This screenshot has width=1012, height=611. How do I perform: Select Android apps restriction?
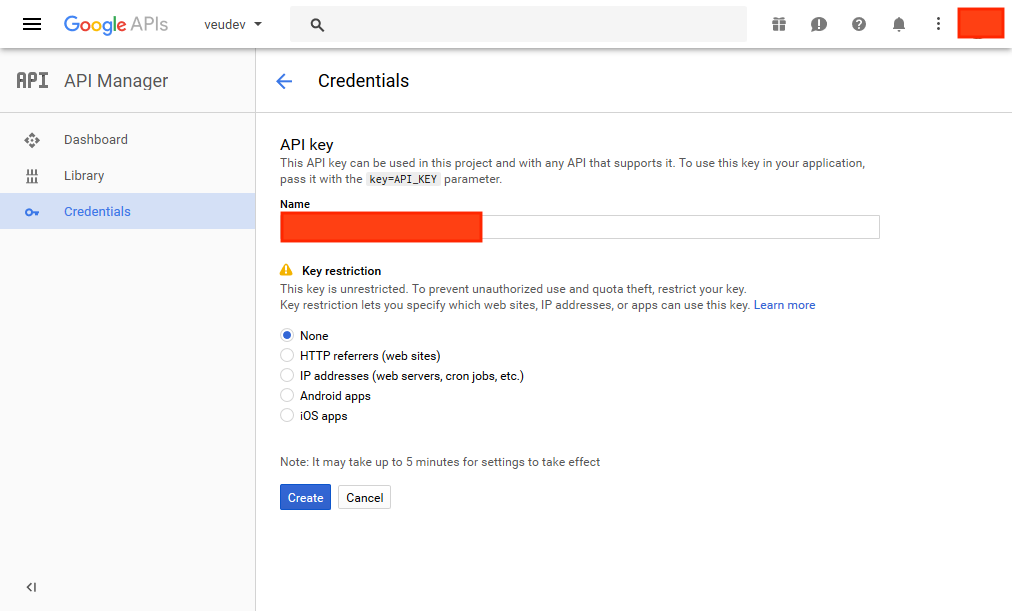(x=287, y=396)
